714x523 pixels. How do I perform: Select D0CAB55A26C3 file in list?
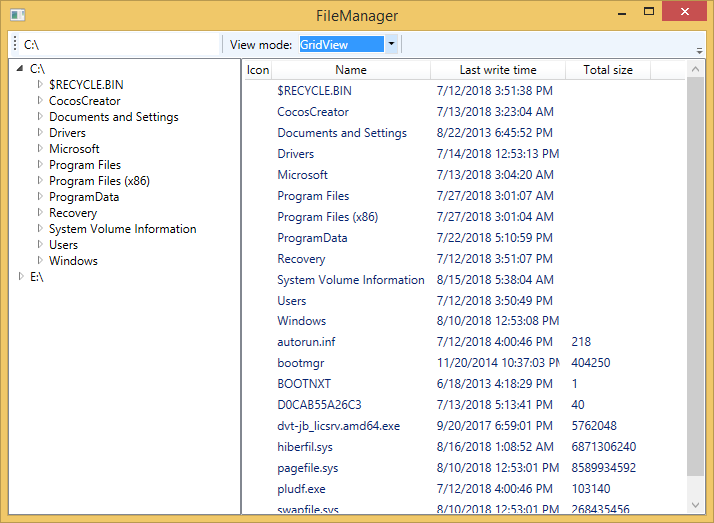click(464, 405)
